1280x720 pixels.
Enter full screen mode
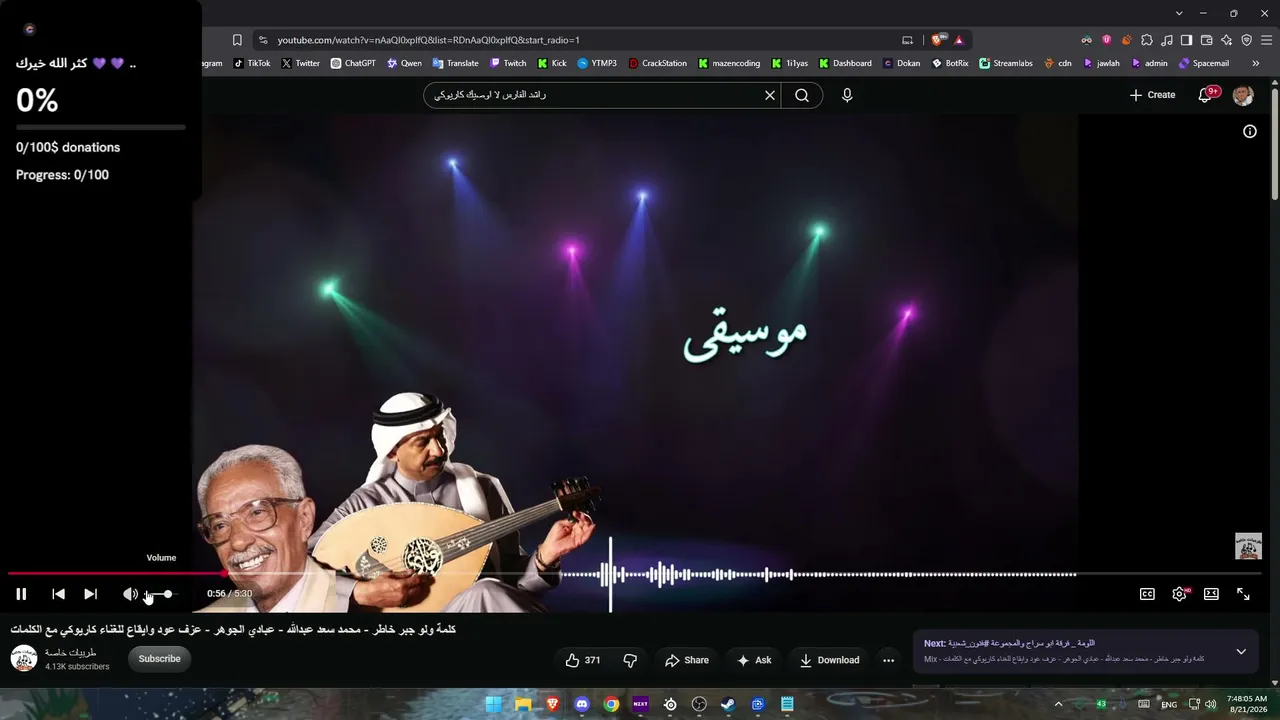(1243, 594)
